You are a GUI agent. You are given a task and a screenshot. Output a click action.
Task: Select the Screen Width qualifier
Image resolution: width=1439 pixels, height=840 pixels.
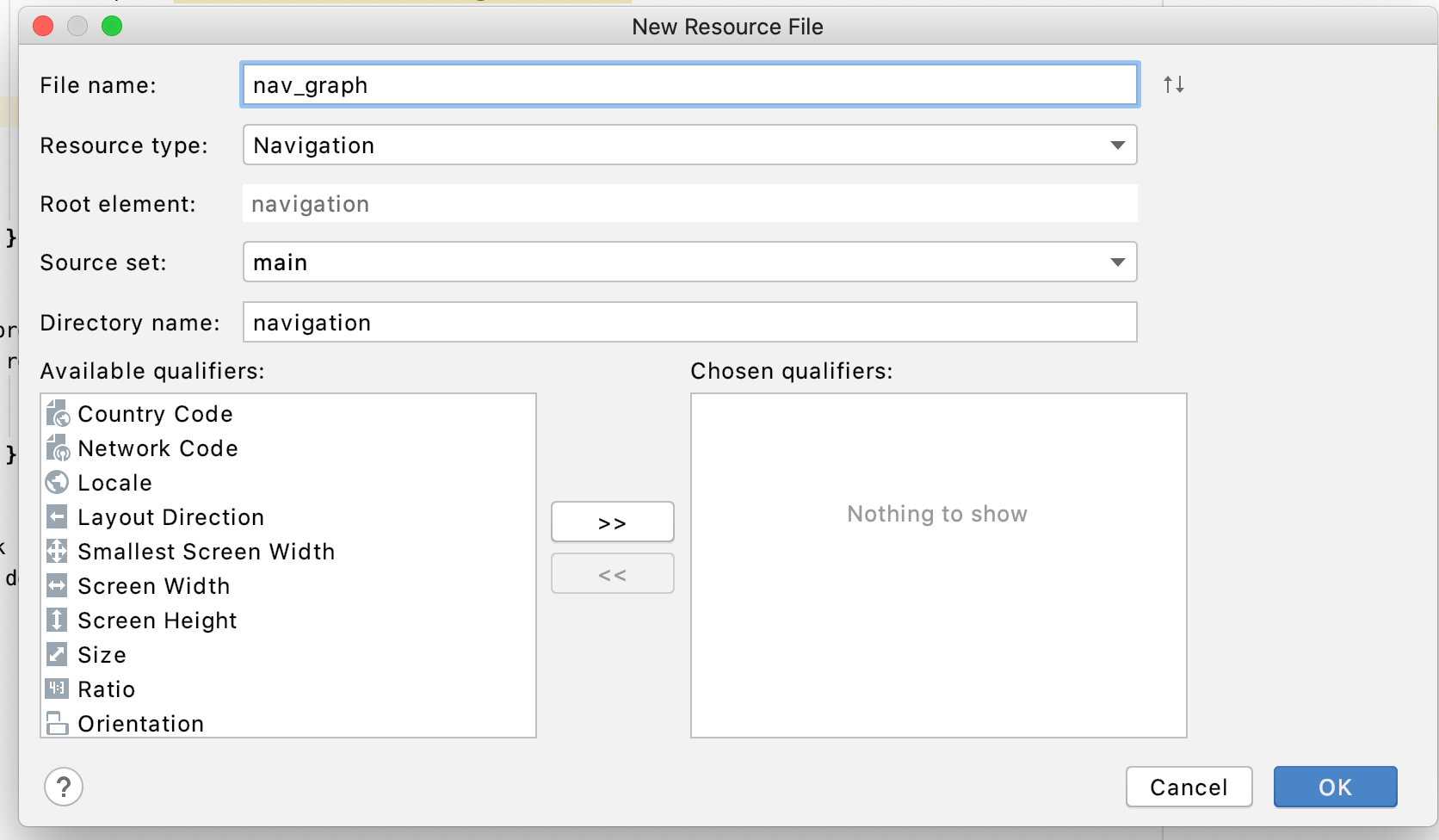153,585
